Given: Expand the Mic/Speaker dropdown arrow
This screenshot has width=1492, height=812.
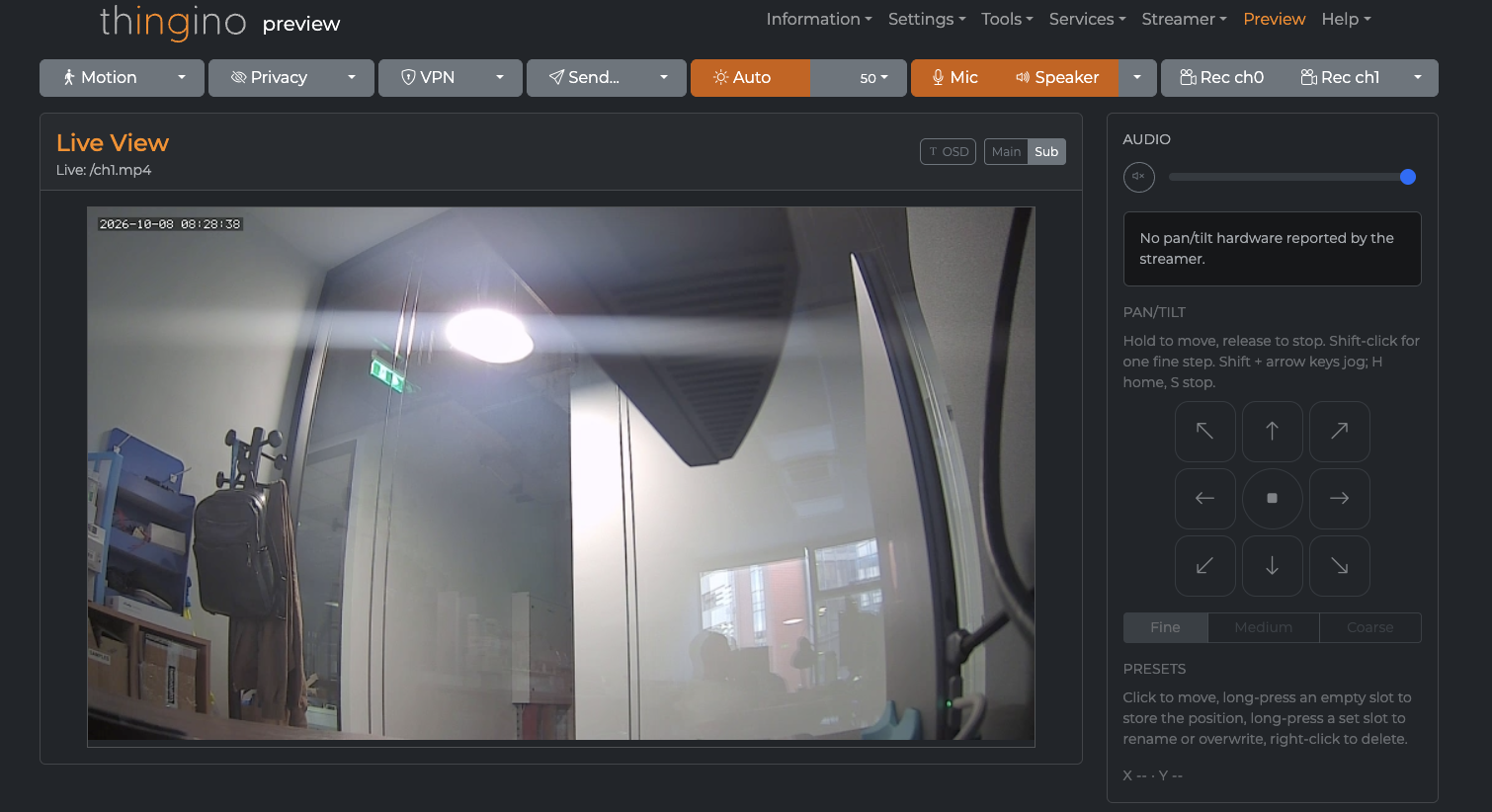Looking at the screenshot, I should (x=1137, y=78).
